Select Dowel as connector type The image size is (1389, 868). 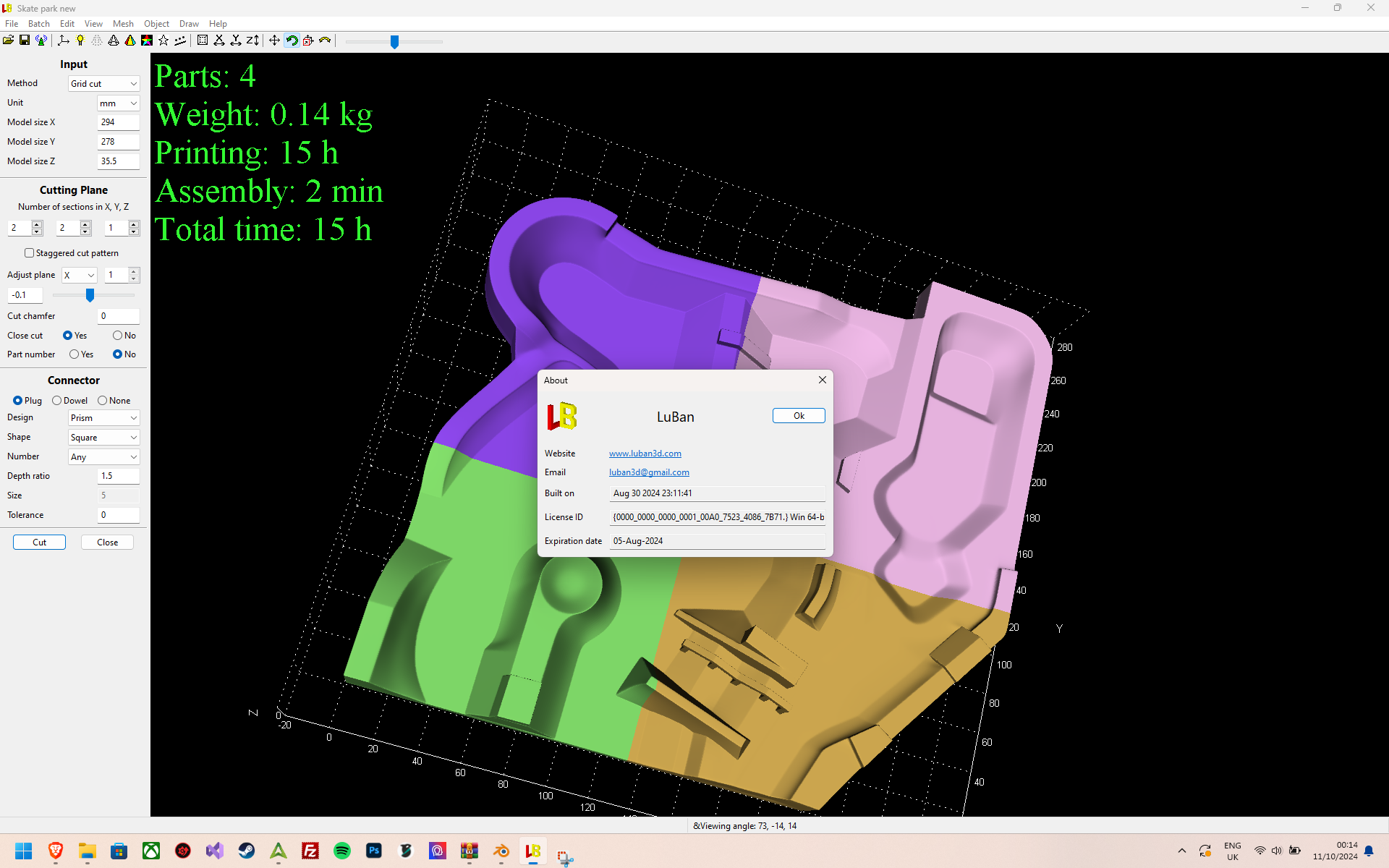57,400
